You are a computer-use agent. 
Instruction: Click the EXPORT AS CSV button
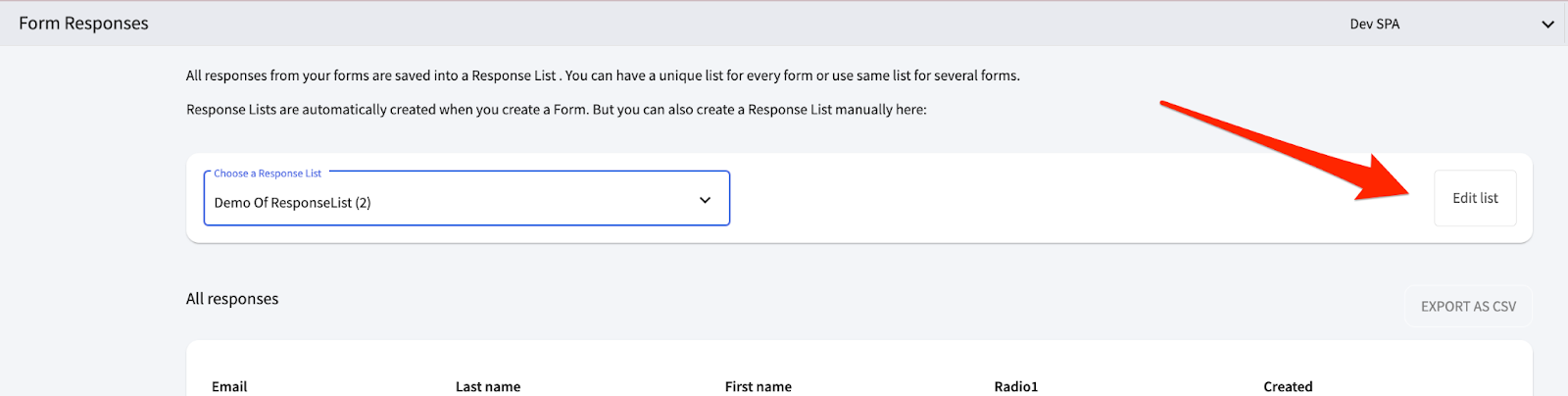click(x=1468, y=307)
